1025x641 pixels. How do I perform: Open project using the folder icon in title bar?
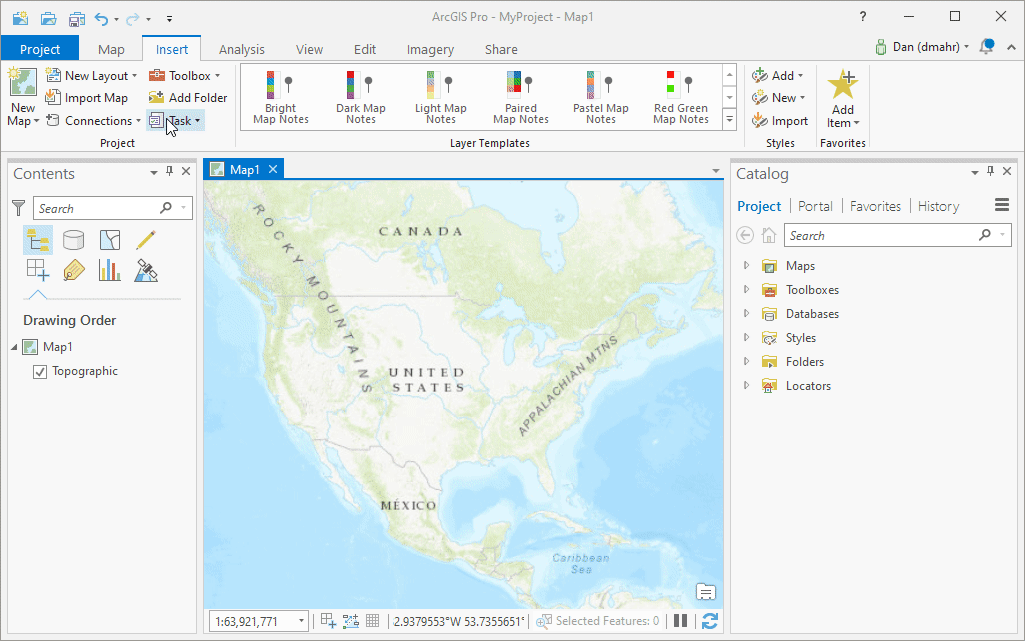coord(48,18)
